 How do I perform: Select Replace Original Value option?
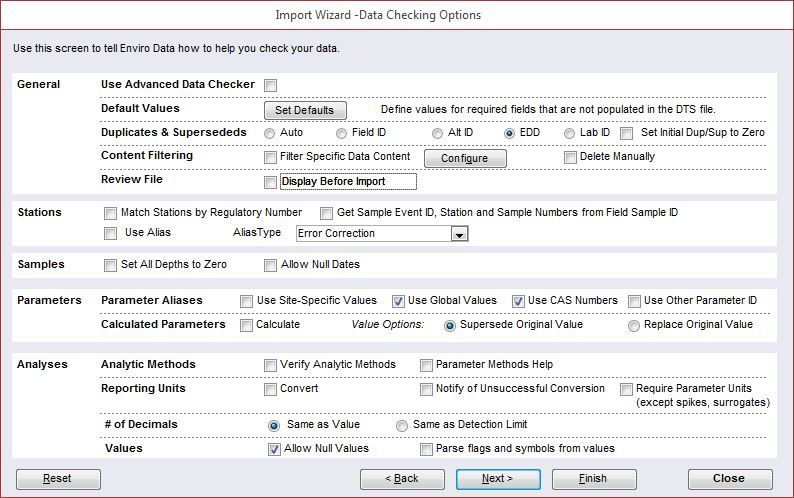(633, 326)
